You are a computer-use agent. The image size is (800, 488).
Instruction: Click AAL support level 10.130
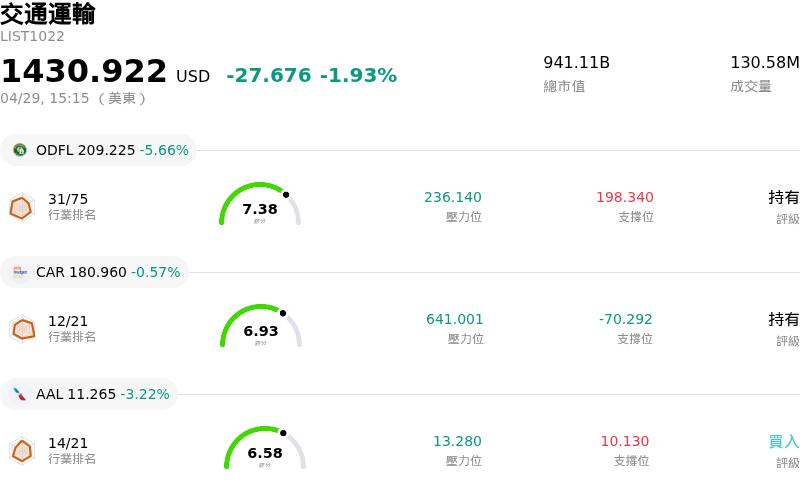[625, 441]
